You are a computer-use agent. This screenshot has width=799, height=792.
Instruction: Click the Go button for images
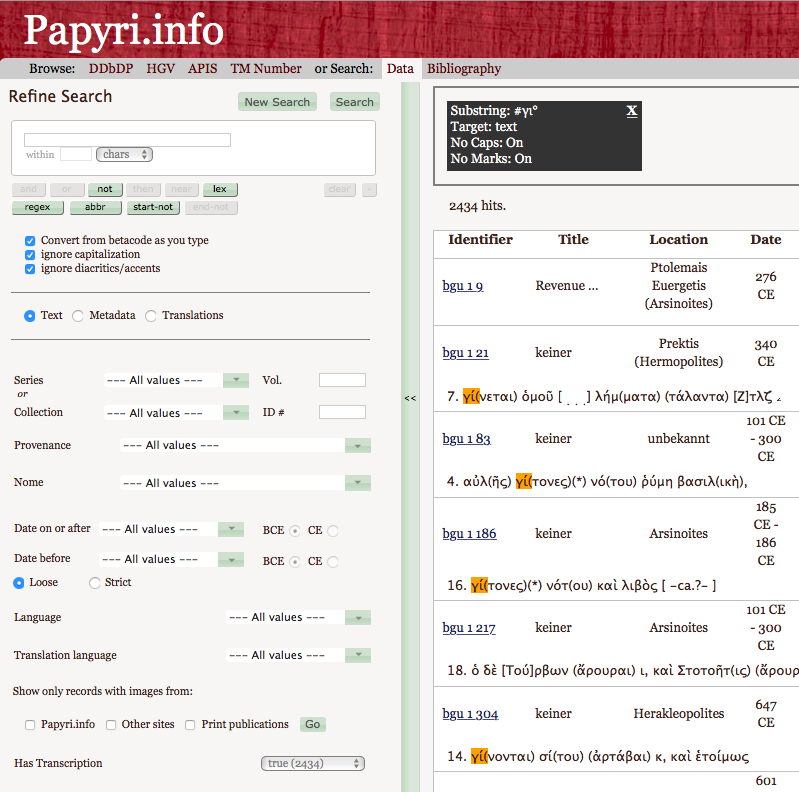(312, 724)
